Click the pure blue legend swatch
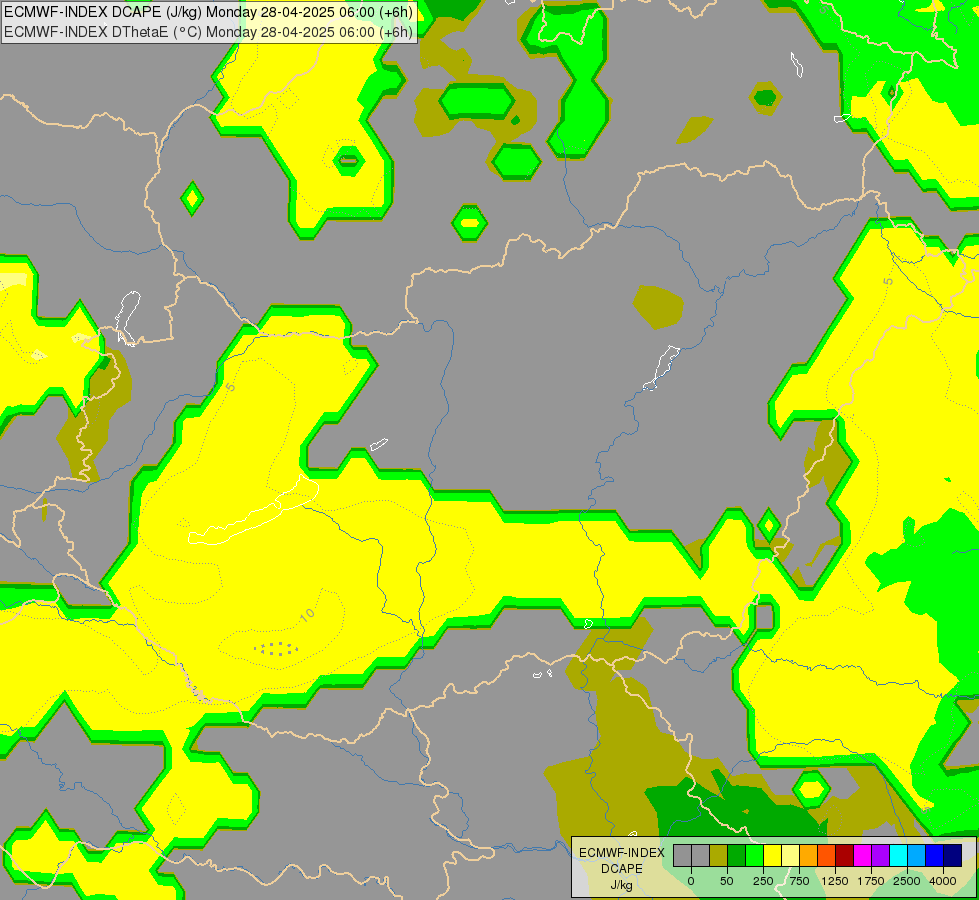Viewport: 979px width, 900px height. 935,855
